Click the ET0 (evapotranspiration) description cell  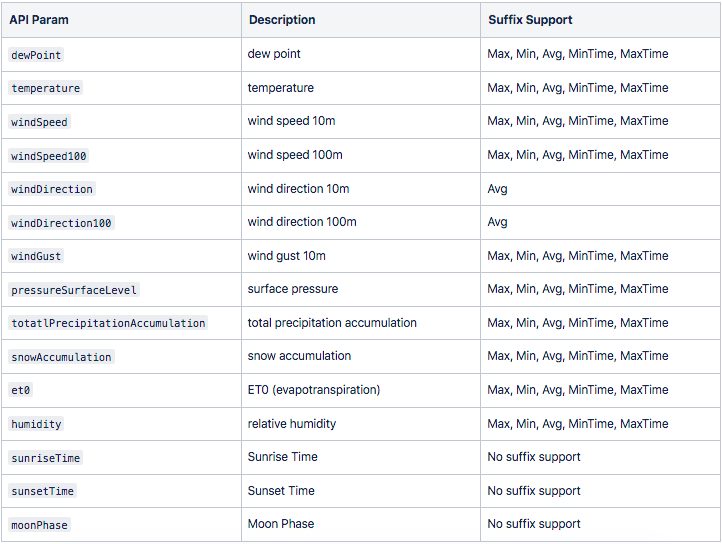[314, 390]
